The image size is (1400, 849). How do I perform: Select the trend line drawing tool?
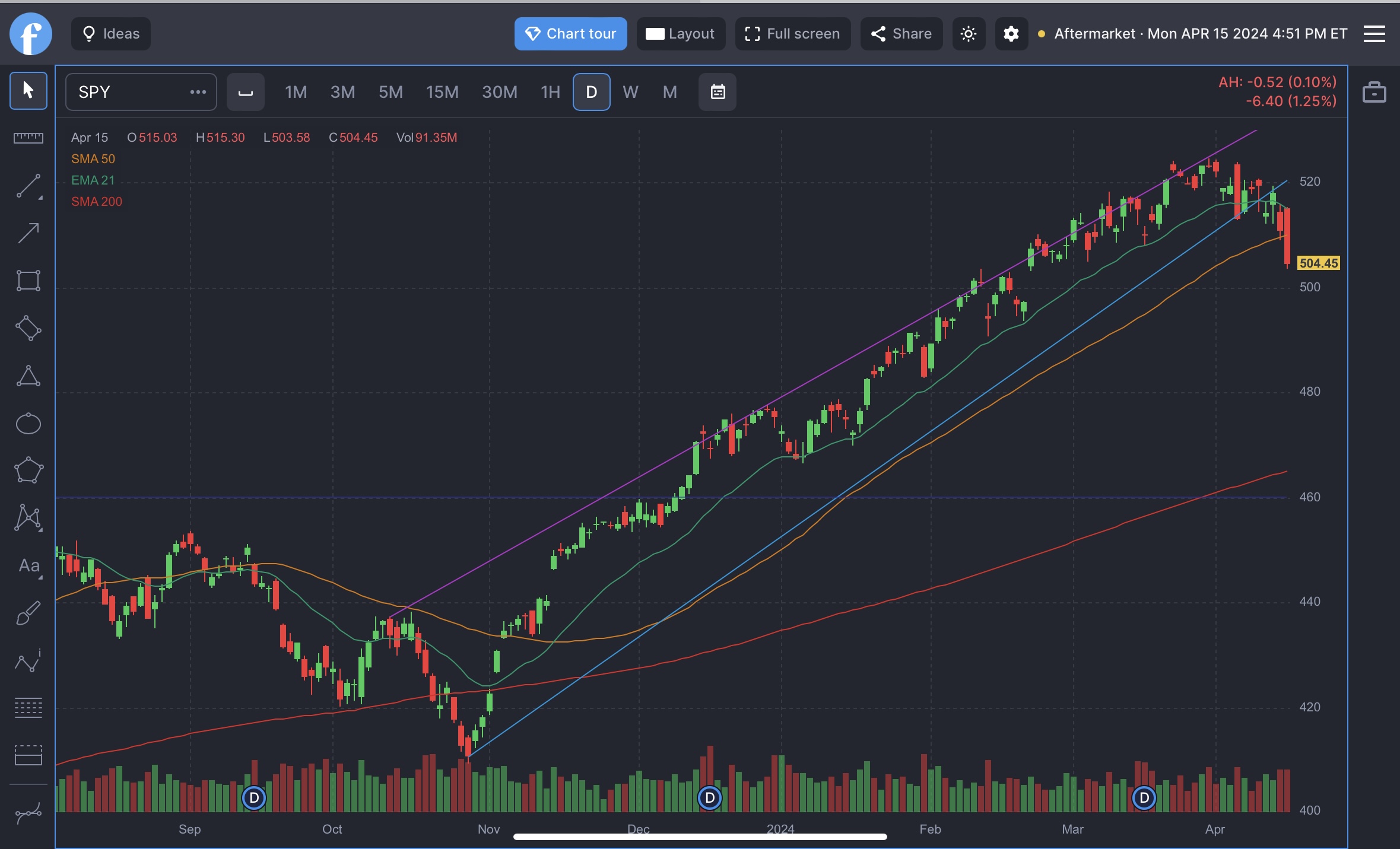click(x=28, y=186)
